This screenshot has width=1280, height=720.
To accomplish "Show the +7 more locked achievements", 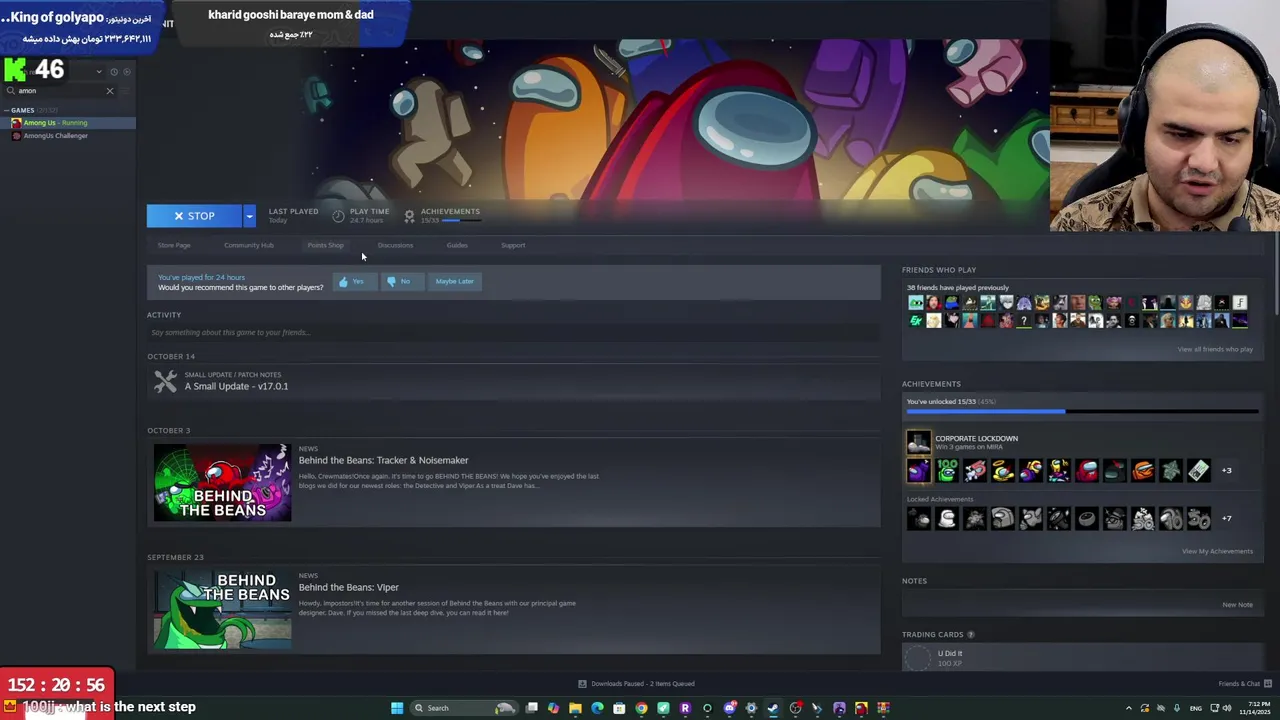I will point(1226,518).
